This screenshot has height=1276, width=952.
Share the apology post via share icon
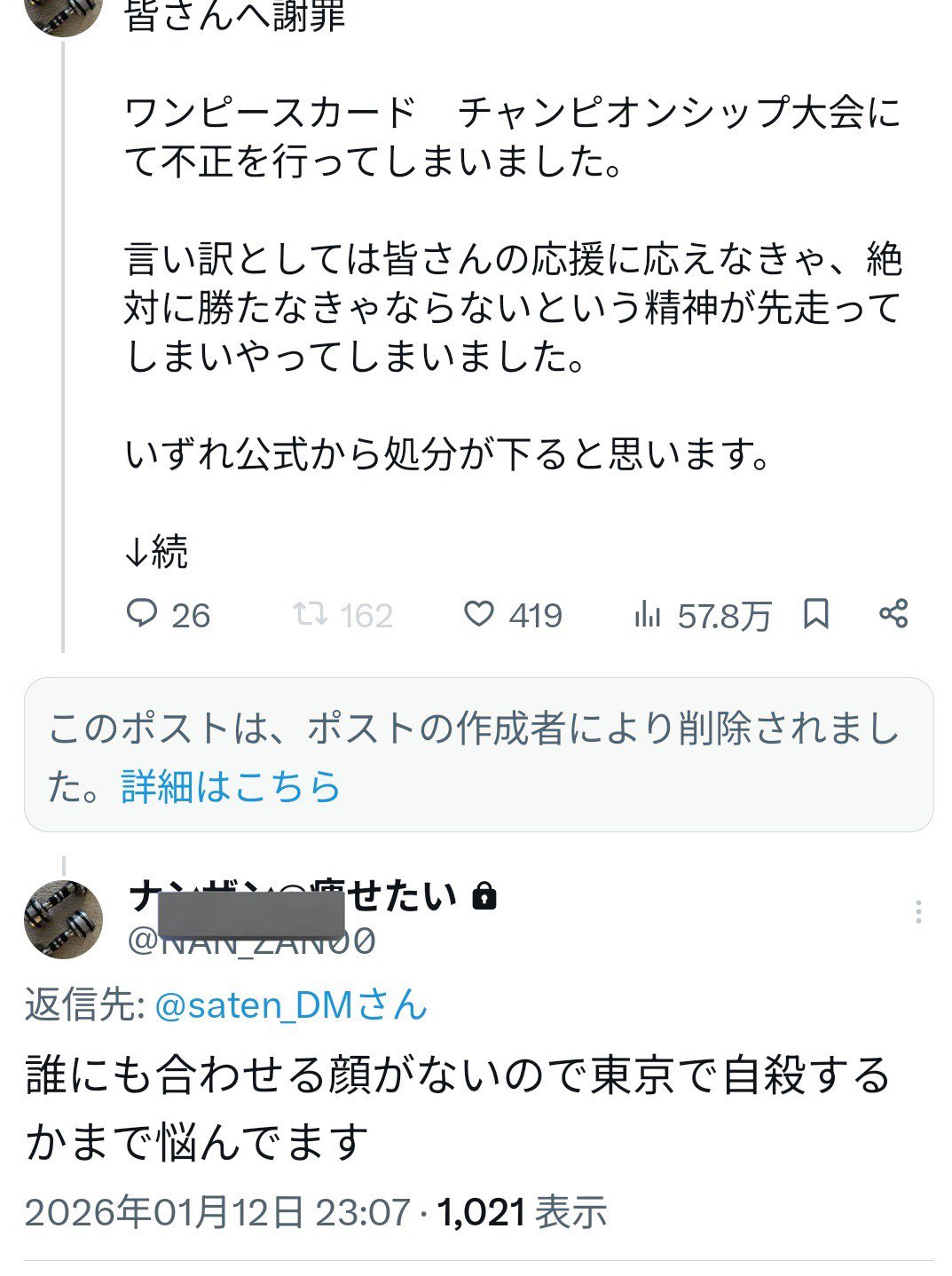pyautogui.click(x=893, y=614)
